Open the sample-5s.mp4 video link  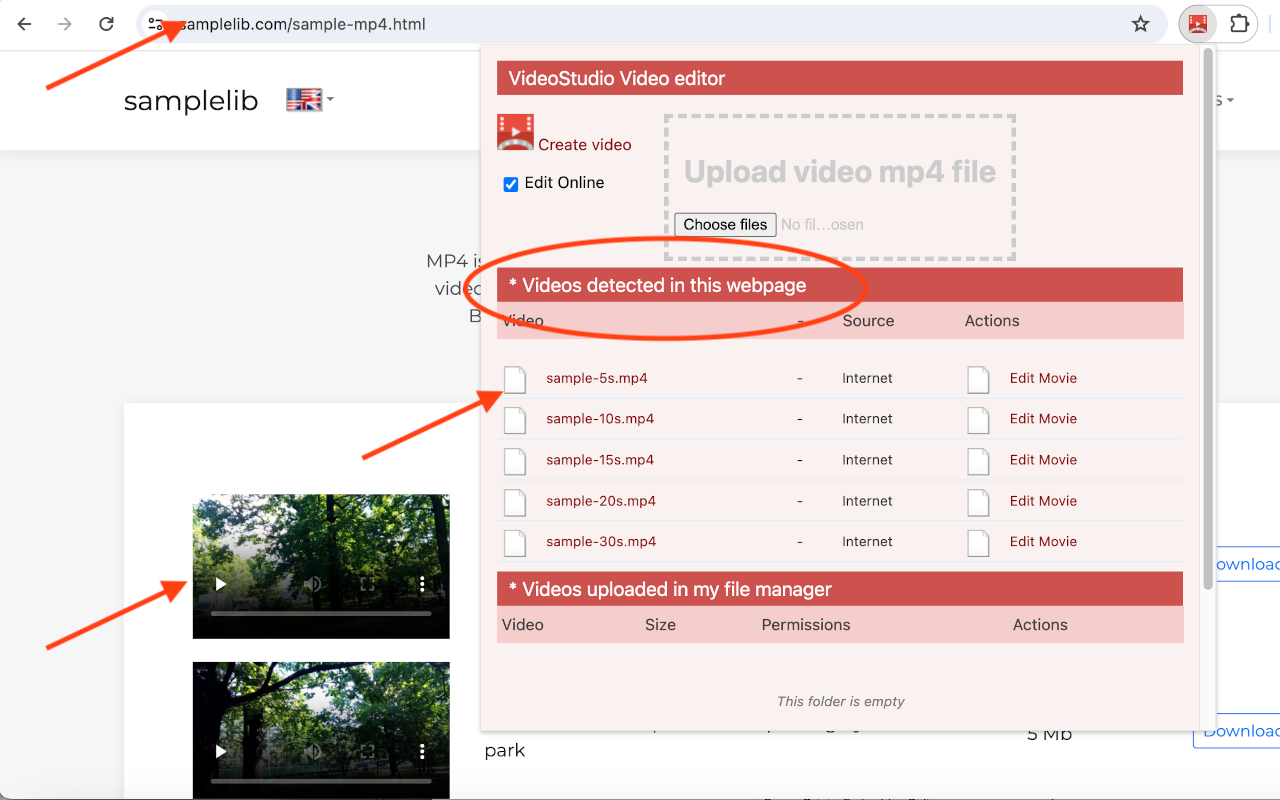[x=597, y=378]
